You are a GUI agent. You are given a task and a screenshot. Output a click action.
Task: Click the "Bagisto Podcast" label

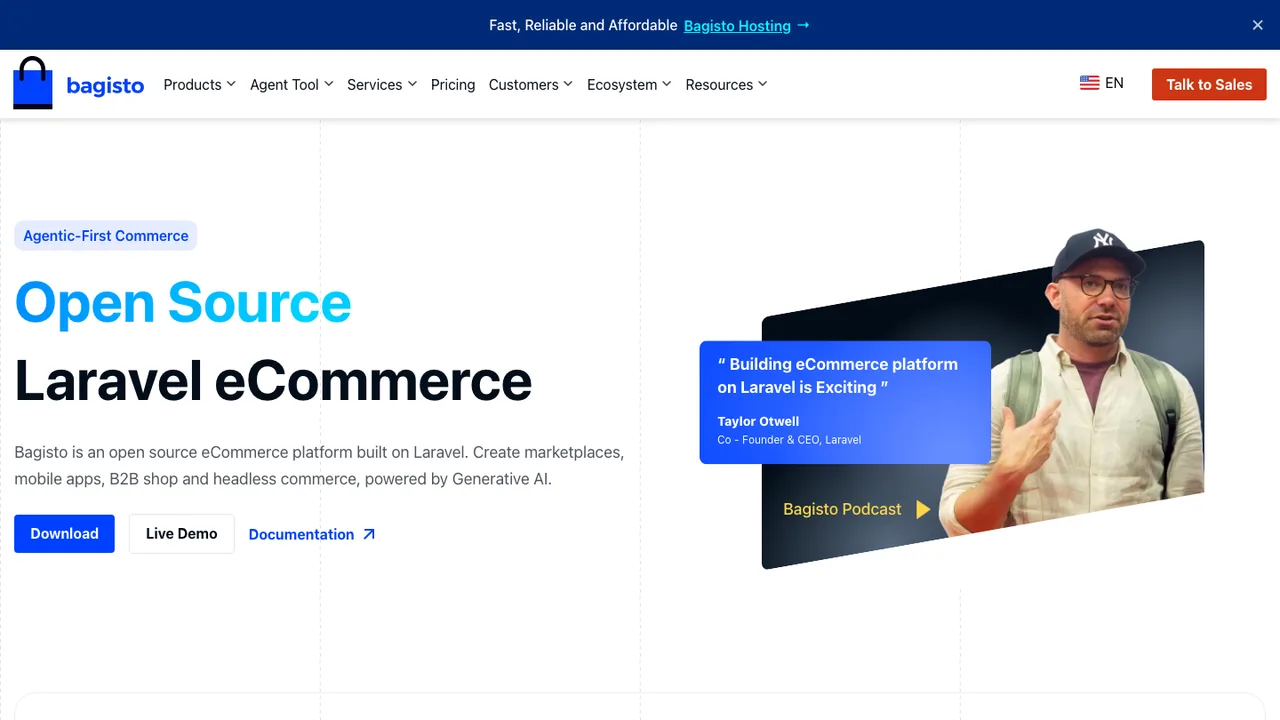(x=842, y=509)
